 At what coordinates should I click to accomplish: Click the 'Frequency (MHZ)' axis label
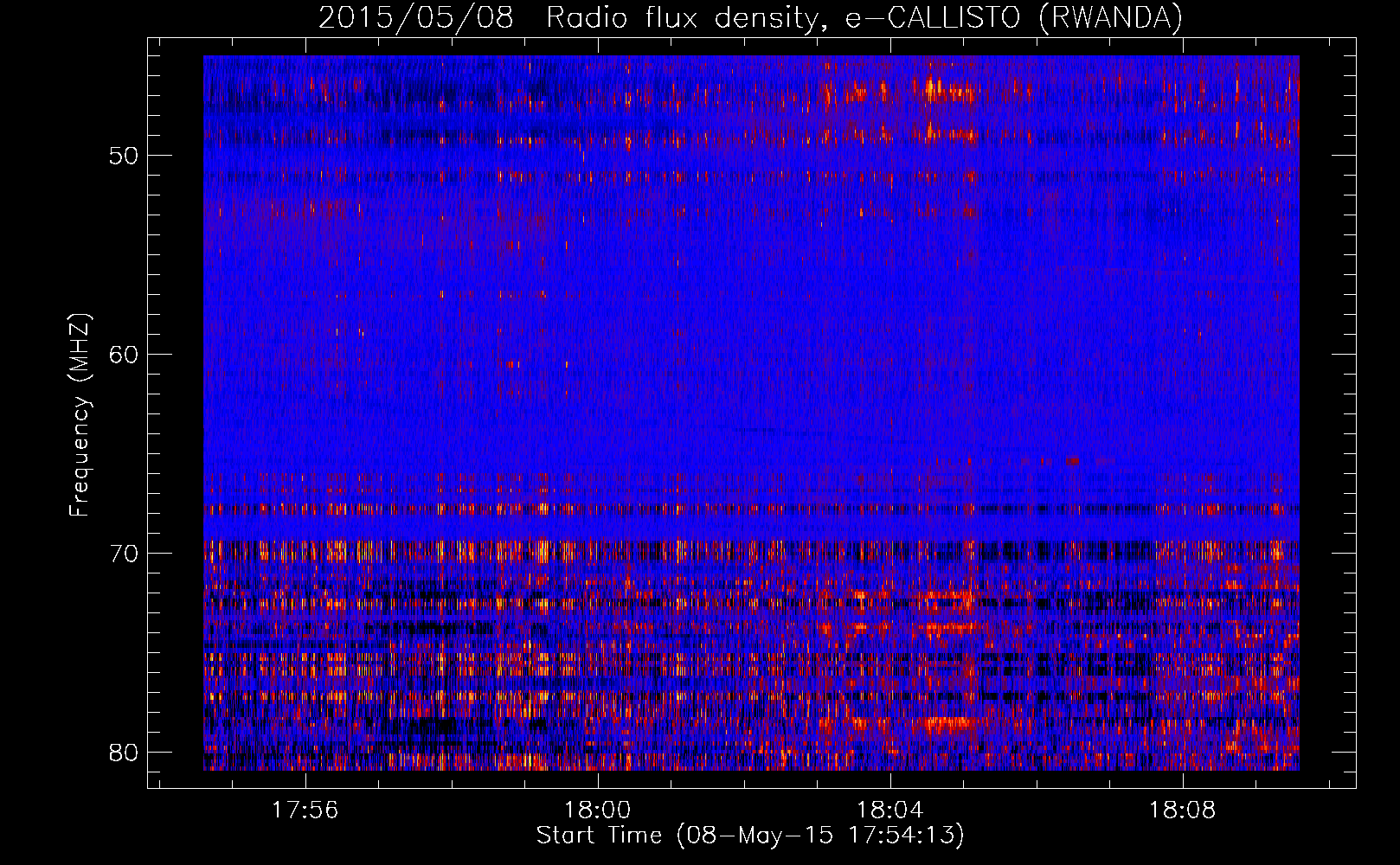80,415
